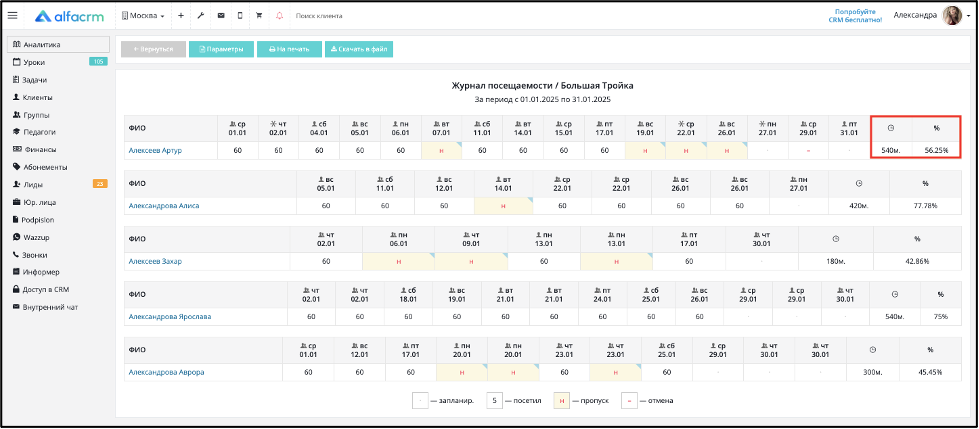Click Скачать в файл button

[x=358, y=49]
